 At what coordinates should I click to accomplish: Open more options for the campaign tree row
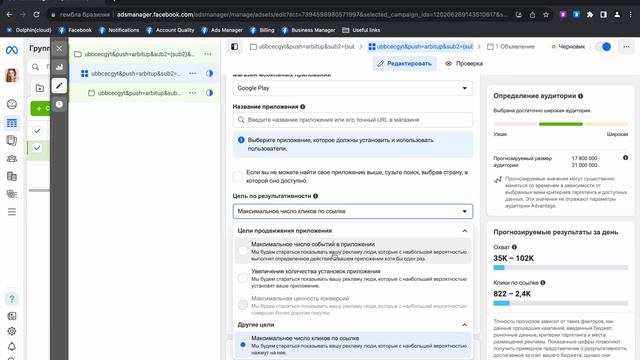(x=208, y=54)
